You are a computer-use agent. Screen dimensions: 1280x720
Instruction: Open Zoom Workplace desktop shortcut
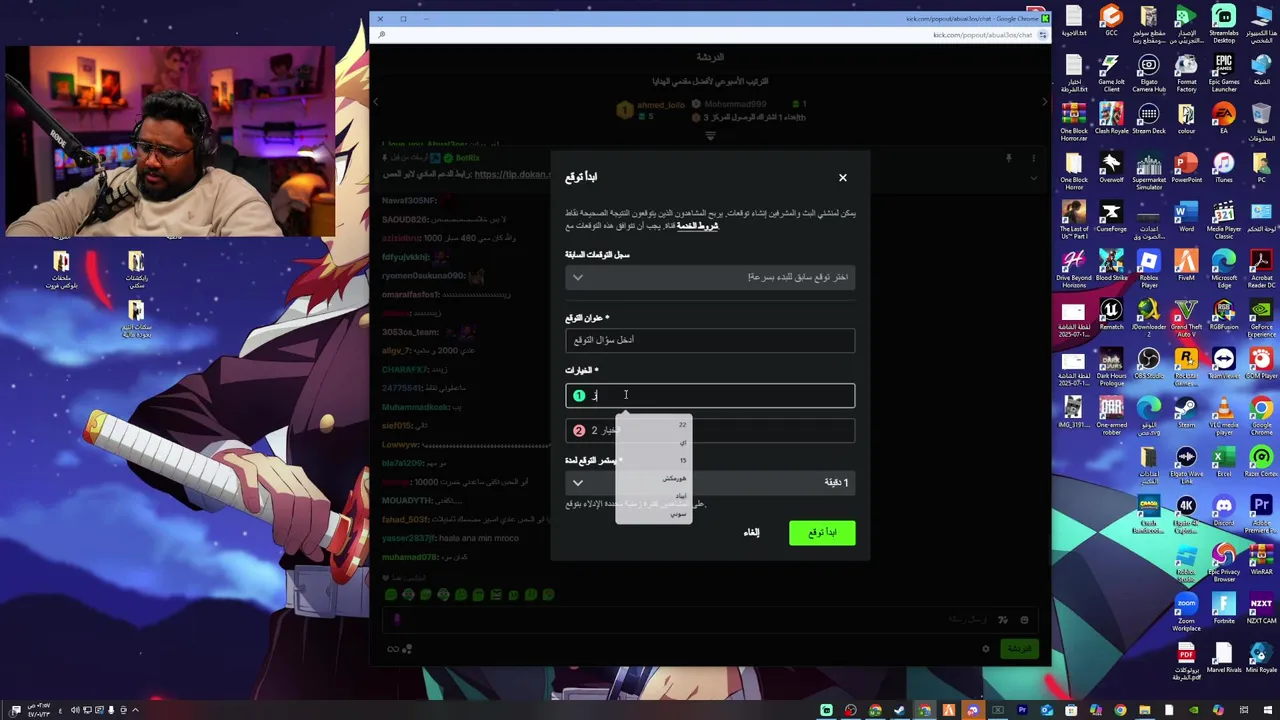tap(1186, 612)
